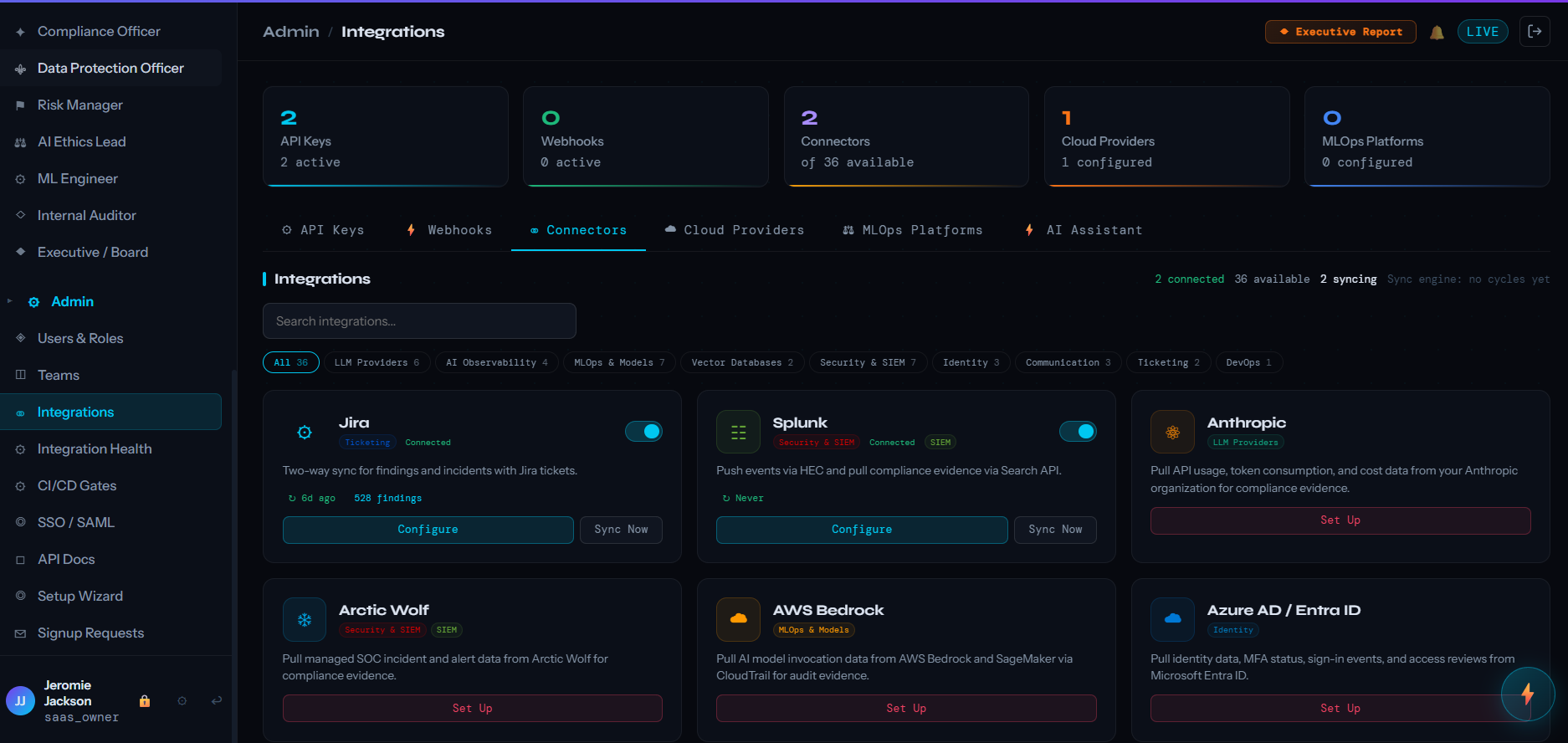Click the Azure AD cloud icon
This screenshot has height=743, width=1568.
[1172, 619]
